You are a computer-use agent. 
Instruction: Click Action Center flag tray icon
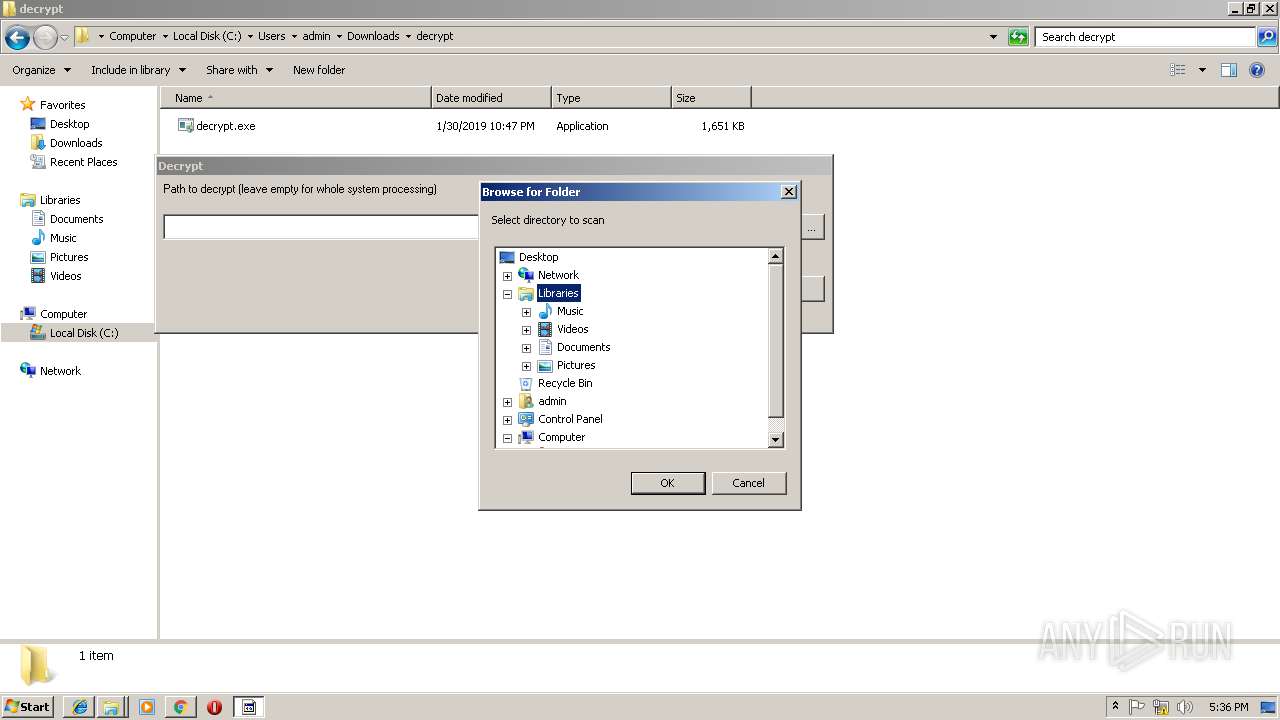[x=1137, y=707]
